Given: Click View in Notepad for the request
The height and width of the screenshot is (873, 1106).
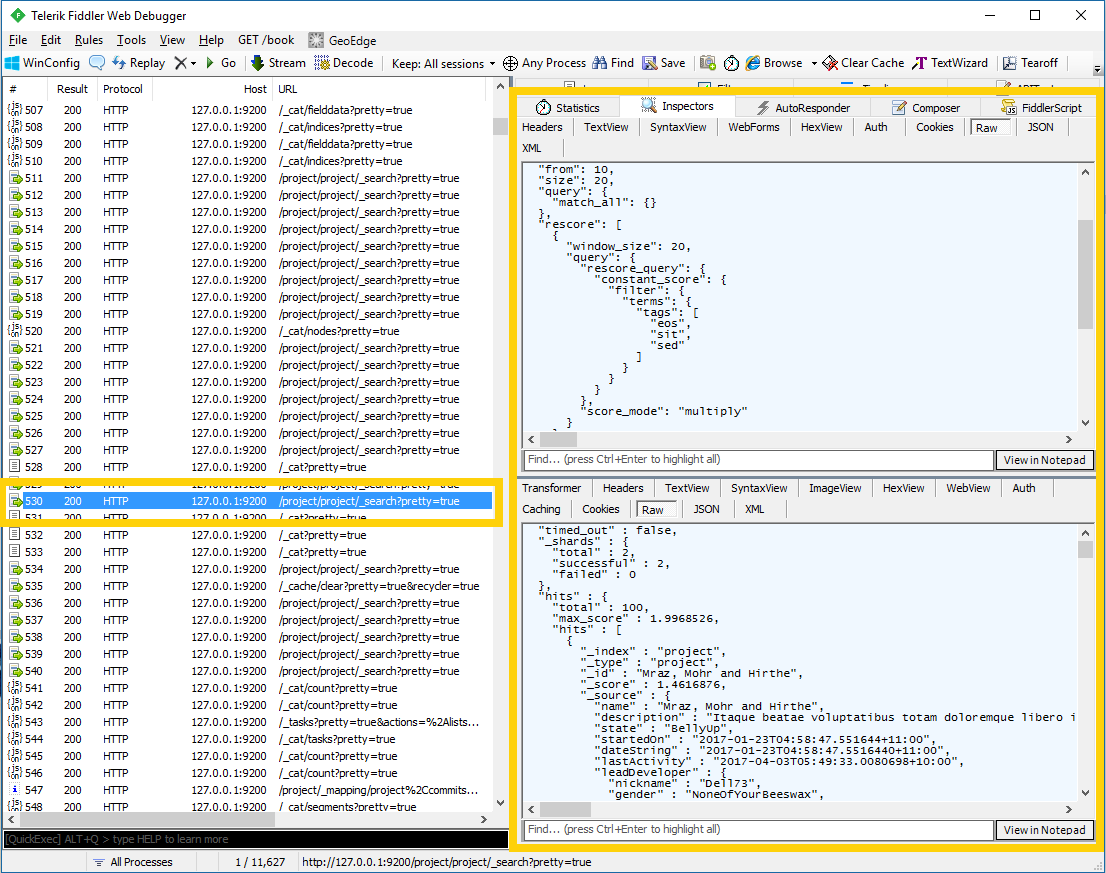Looking at the screenshot, I should 1044,460.
